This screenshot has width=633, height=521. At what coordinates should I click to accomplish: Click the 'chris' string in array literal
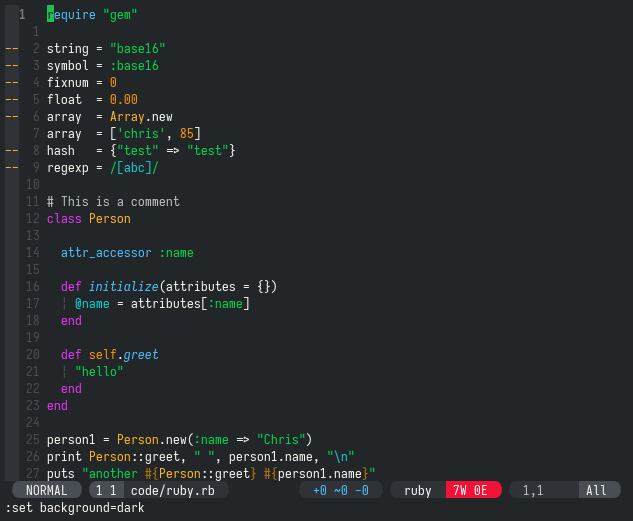point(141,134)
